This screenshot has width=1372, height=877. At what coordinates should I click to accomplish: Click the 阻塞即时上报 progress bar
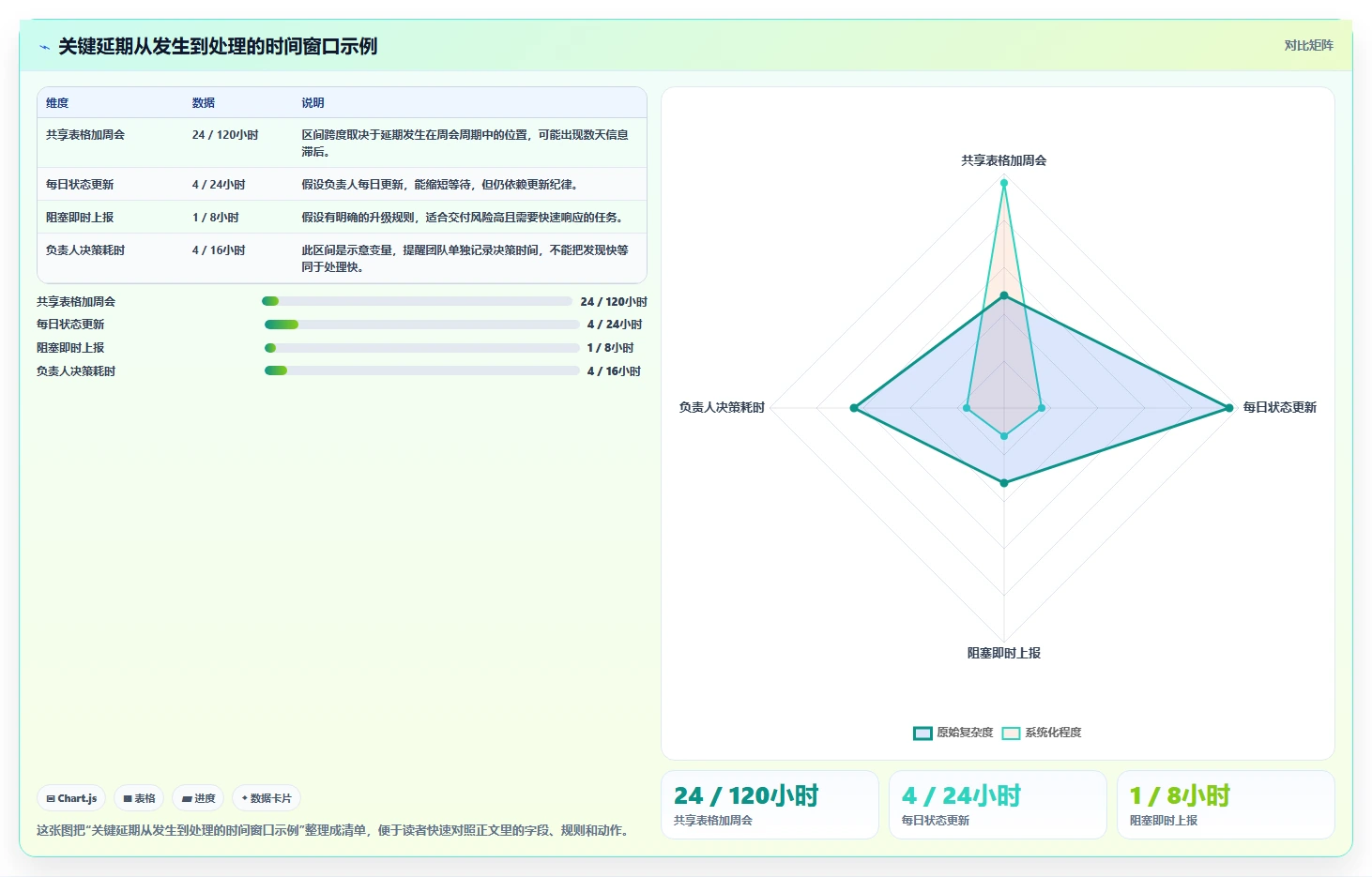tap(421, 348)
